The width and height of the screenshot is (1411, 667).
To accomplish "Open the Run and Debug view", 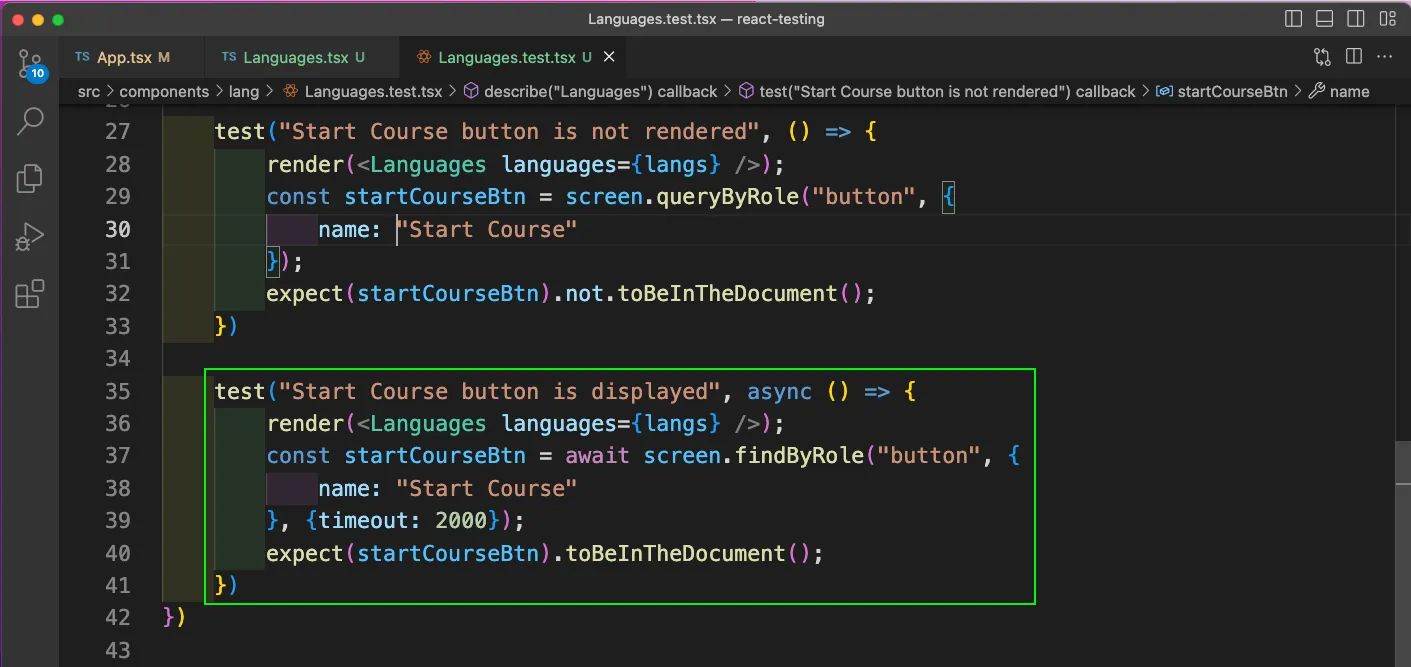I will [30, 237].
